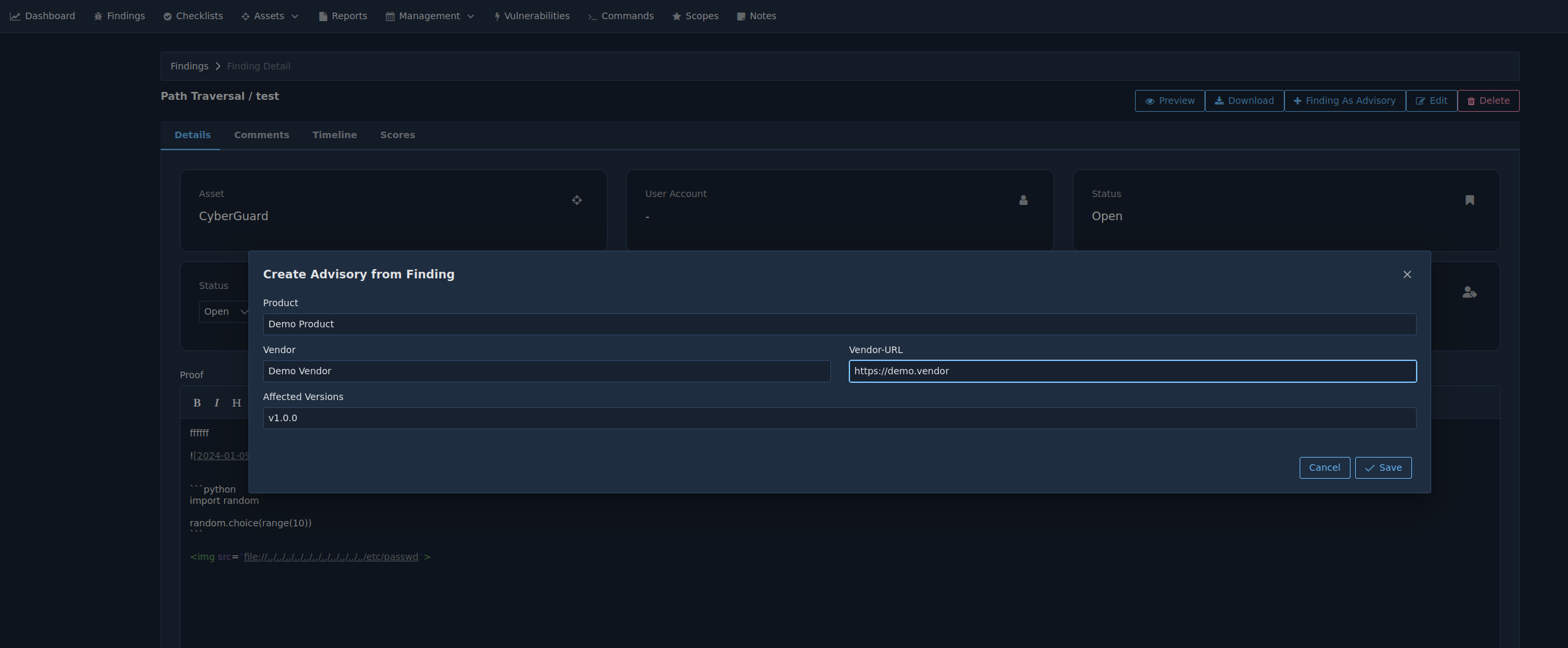Click the 'import random' code line

224,501
